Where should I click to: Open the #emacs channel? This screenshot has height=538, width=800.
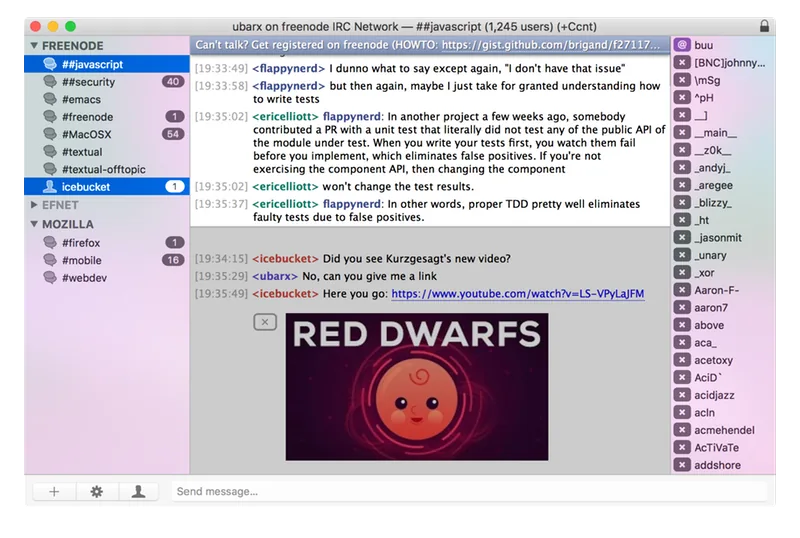107,99
